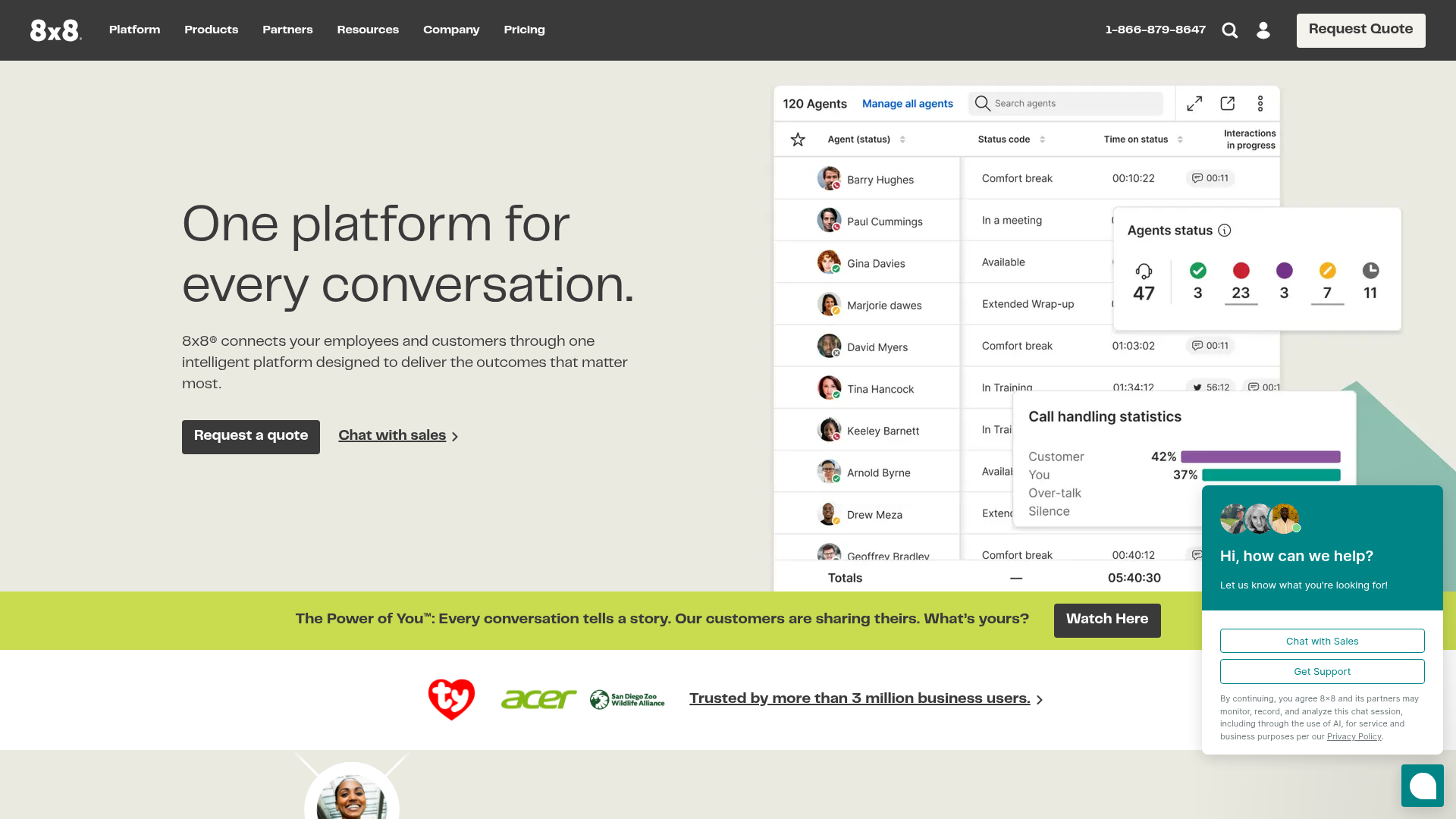The height and width of the screenshot is (819, 1456).
Task: Click the info icon beside Agents status
Action: 1225,231
